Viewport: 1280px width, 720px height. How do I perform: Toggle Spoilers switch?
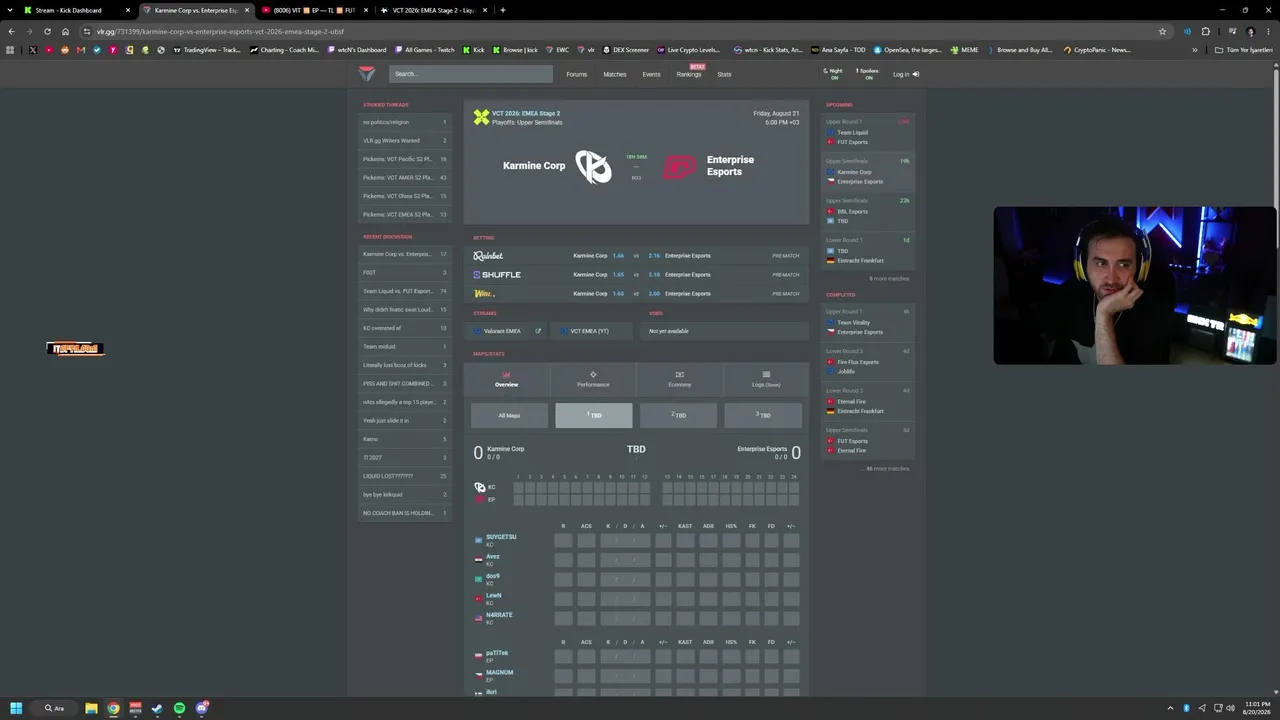pos(867,74)
